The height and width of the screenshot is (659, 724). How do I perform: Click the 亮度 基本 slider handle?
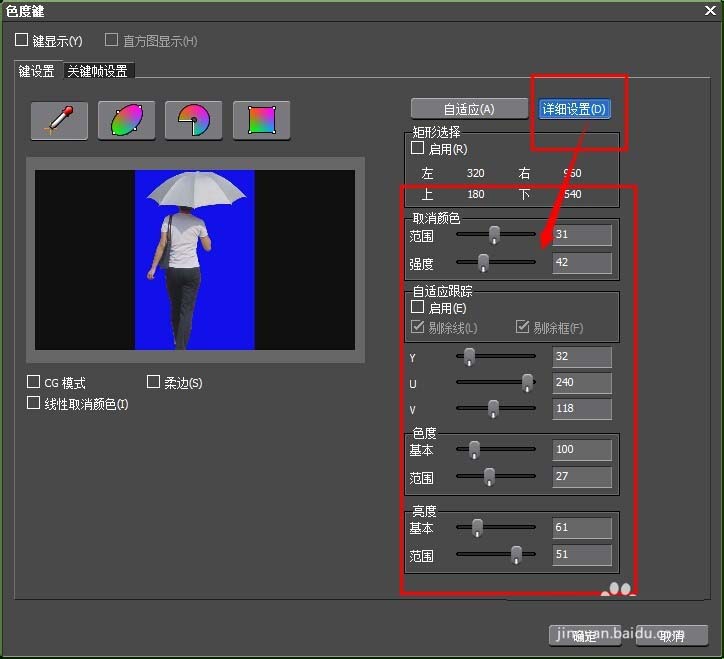coord(477,528)
